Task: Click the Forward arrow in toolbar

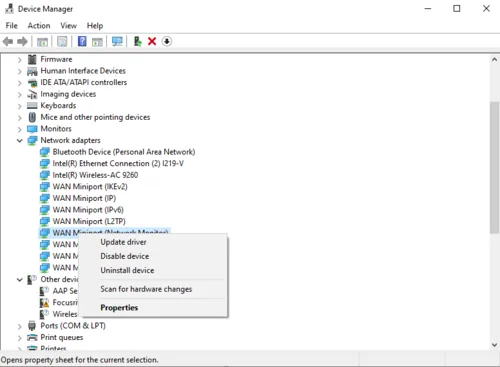Action: point(22,42)
